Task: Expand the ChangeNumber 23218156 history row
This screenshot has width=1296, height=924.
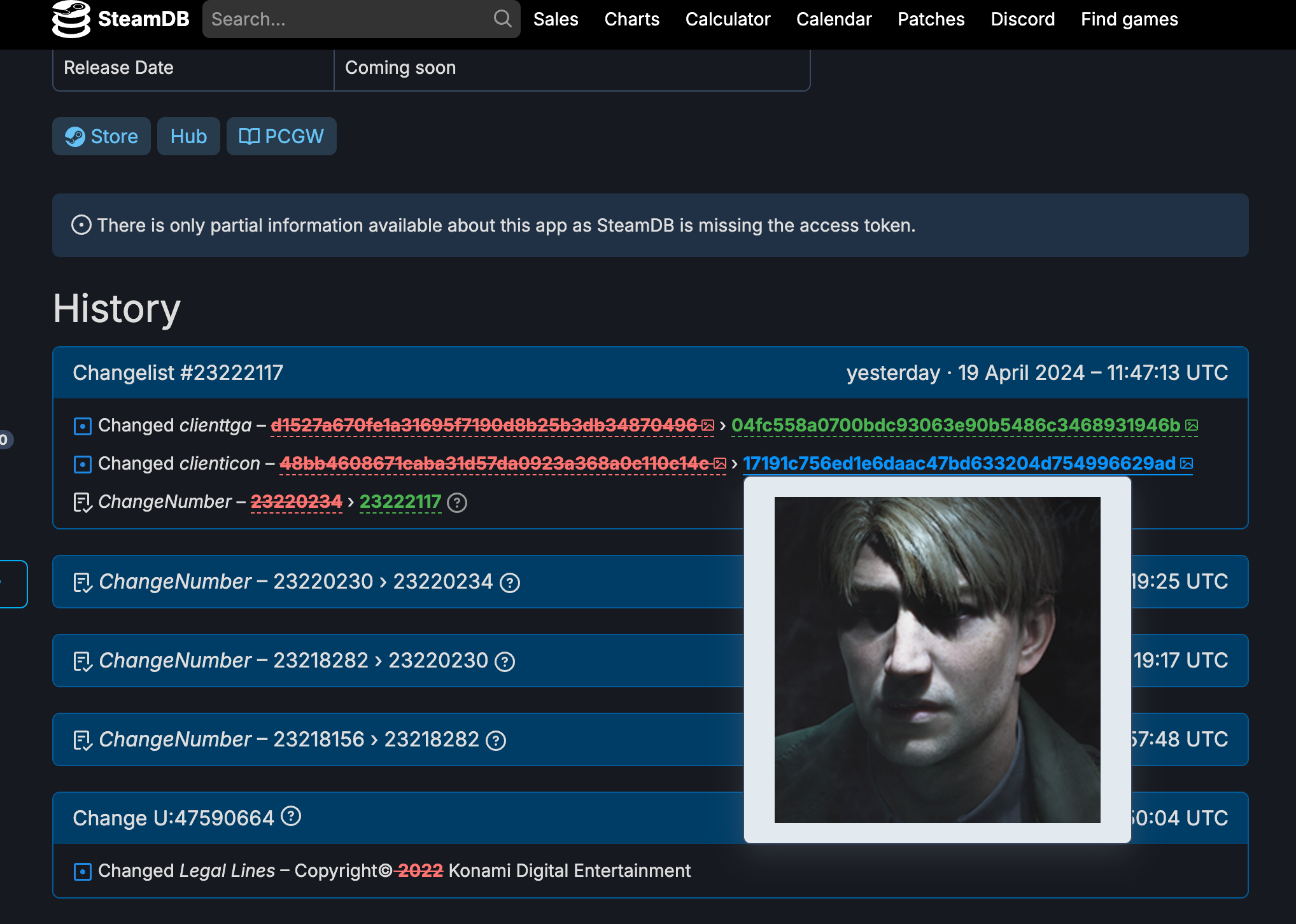Action: coord(286,739)
